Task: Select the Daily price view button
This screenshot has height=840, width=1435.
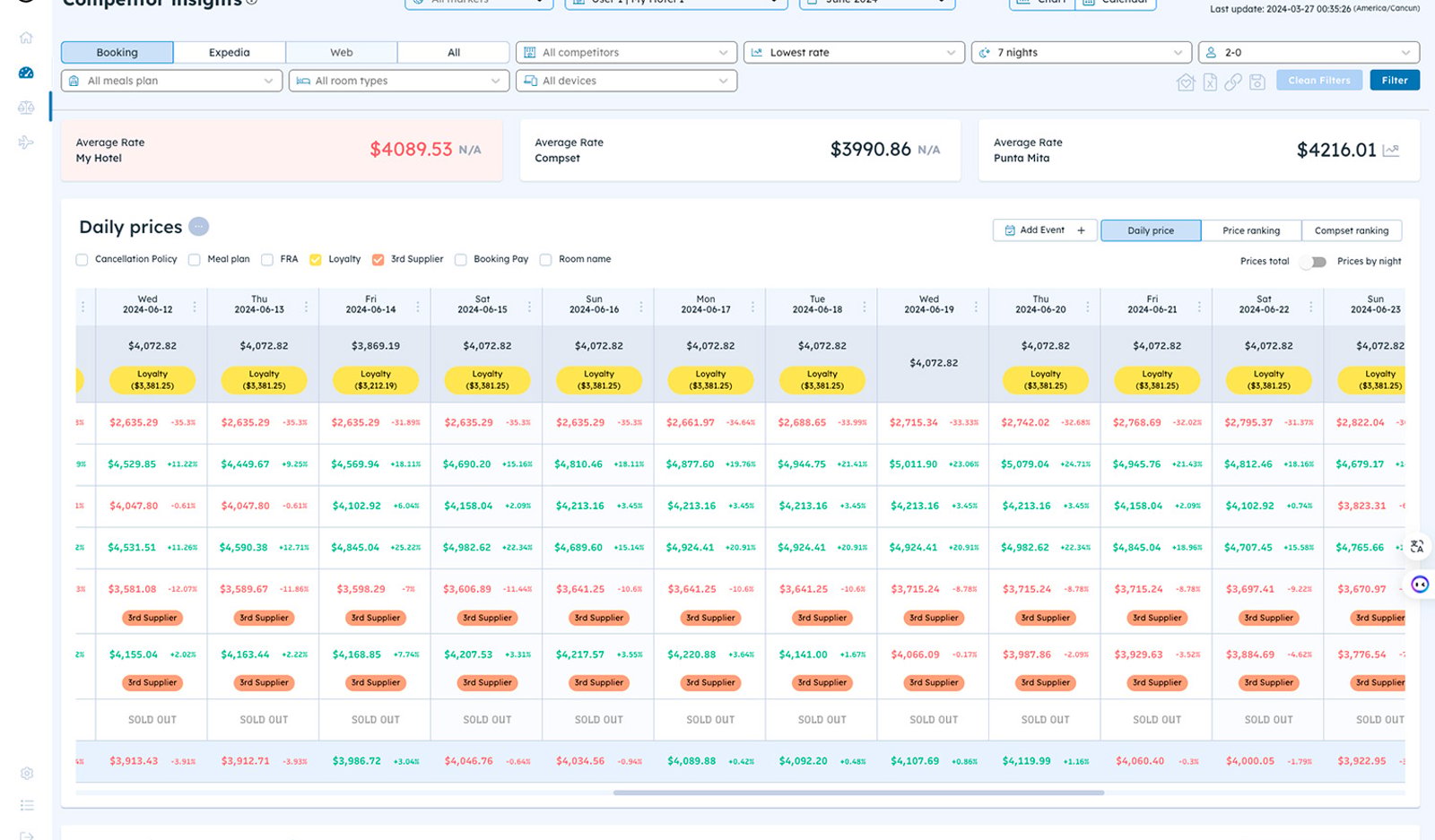Action: coord(1151,230)
